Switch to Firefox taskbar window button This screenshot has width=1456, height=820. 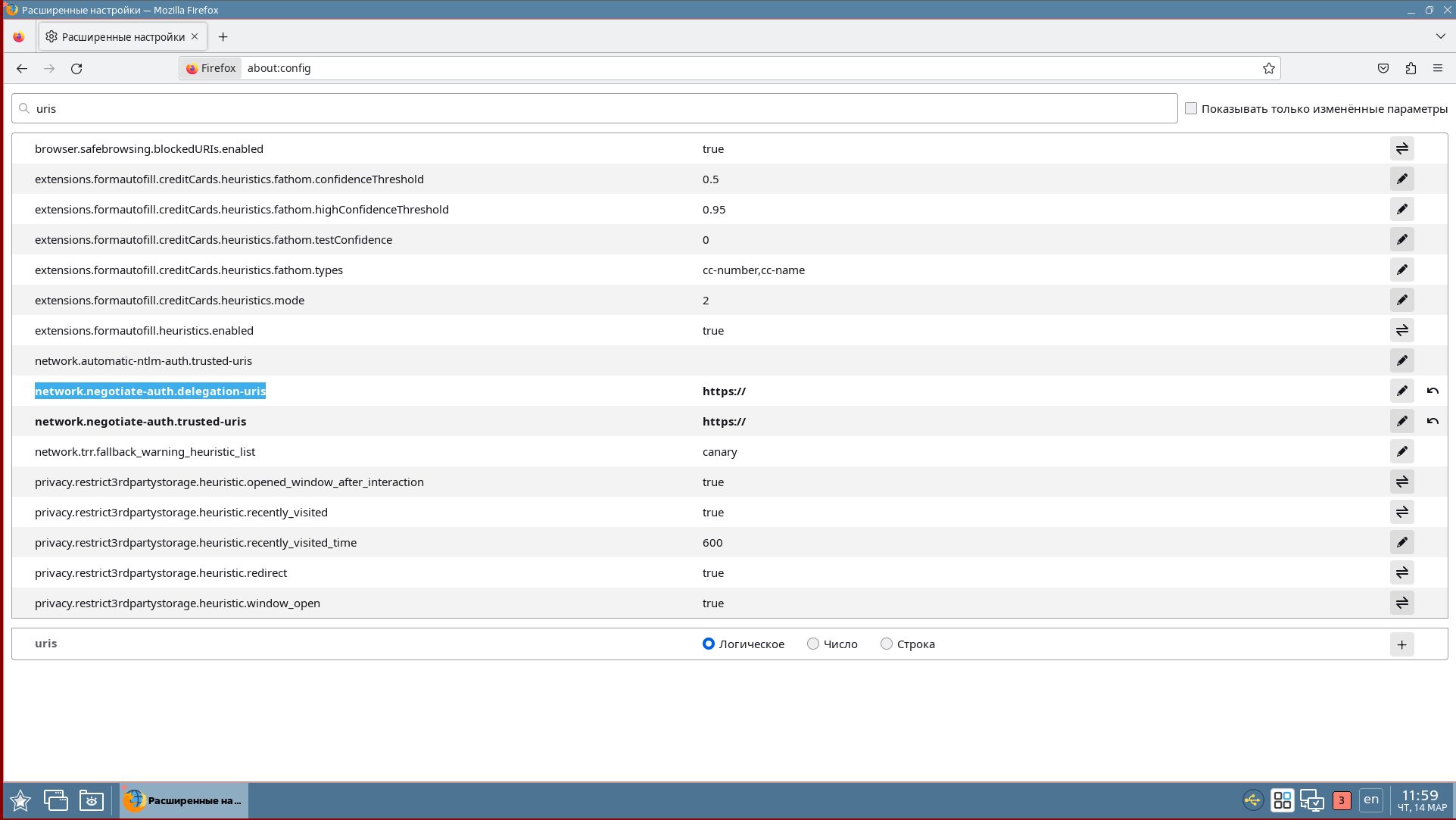pyautogui.click(x=184, y=800)
